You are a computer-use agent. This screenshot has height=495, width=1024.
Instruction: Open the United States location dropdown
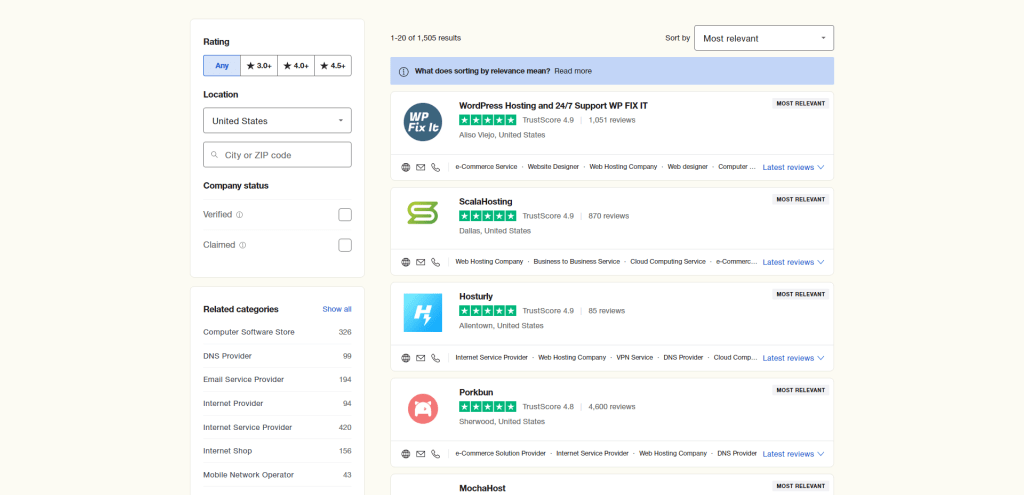click(x=278, y=121)
